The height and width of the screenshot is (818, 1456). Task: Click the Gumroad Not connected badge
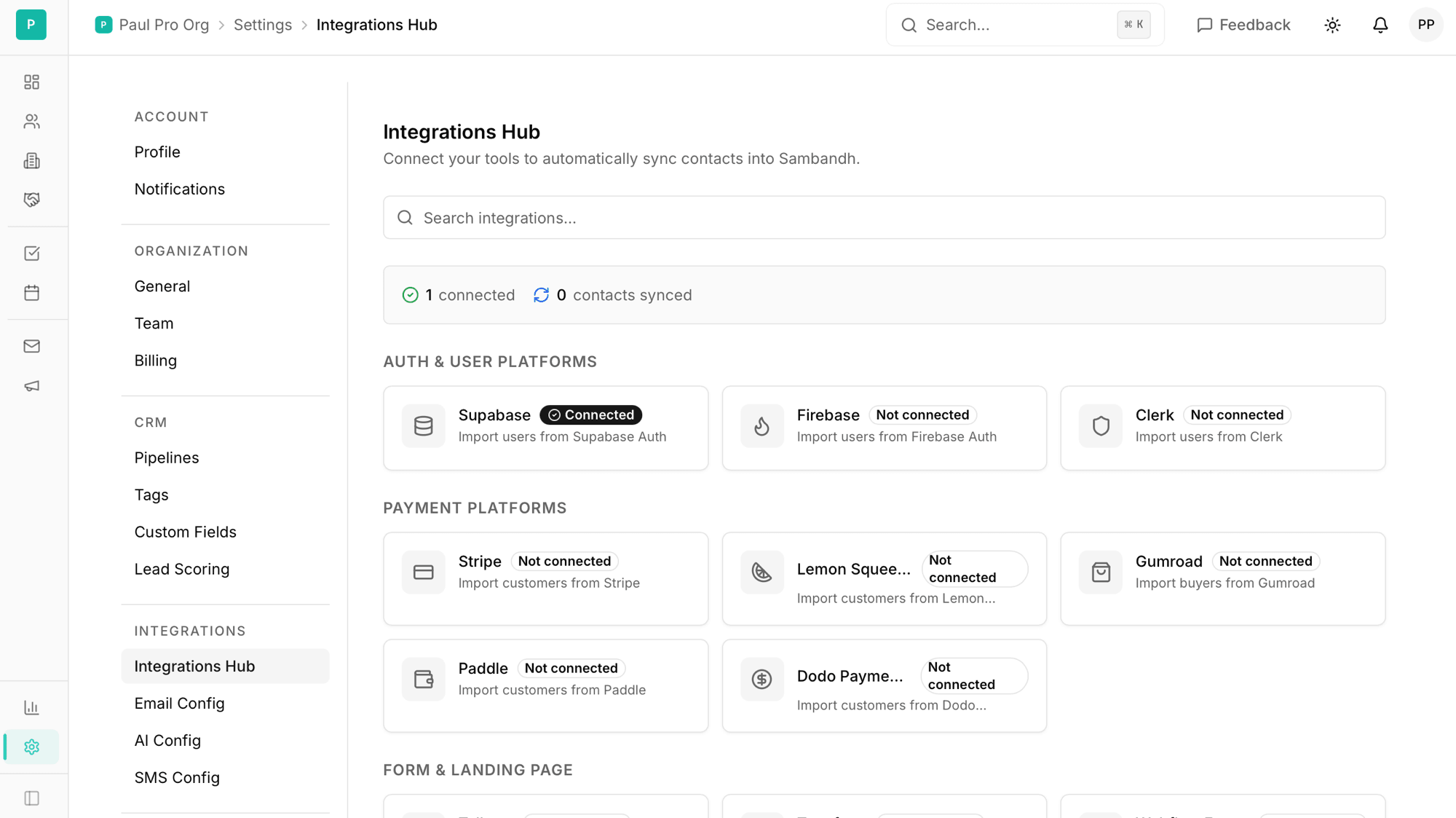click(x=1266, y=561)
